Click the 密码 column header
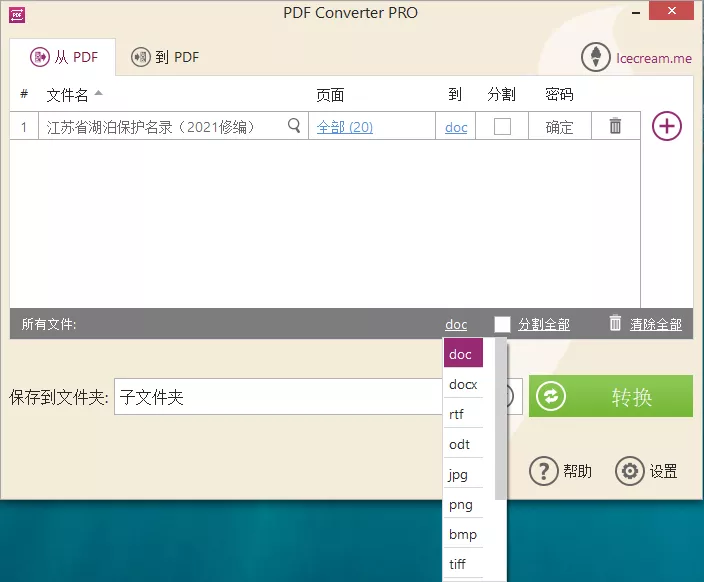 559,94
